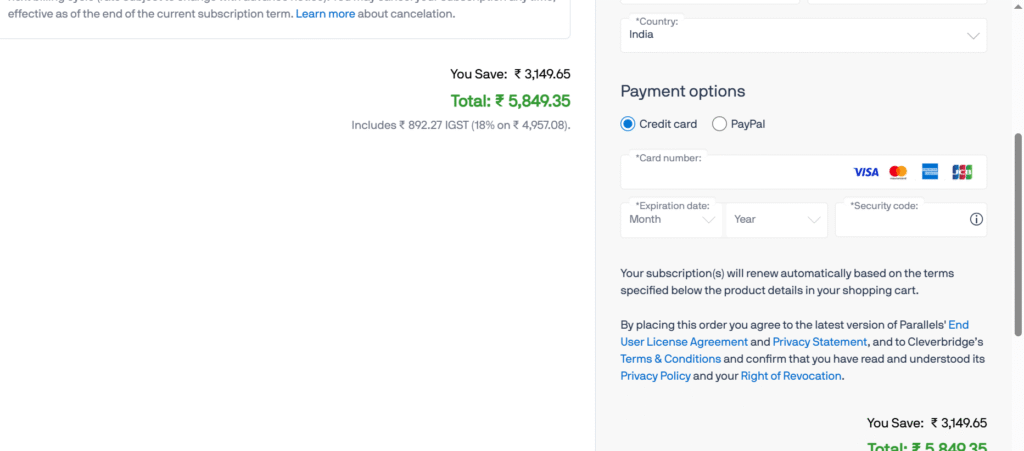Click the JCB card logo
Screen dimensions: 1024x451
962,172
